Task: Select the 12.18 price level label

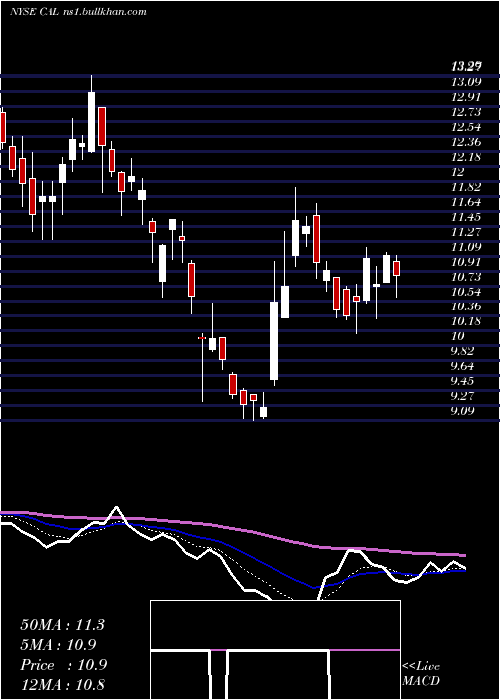Action: [x=466, y=157]
